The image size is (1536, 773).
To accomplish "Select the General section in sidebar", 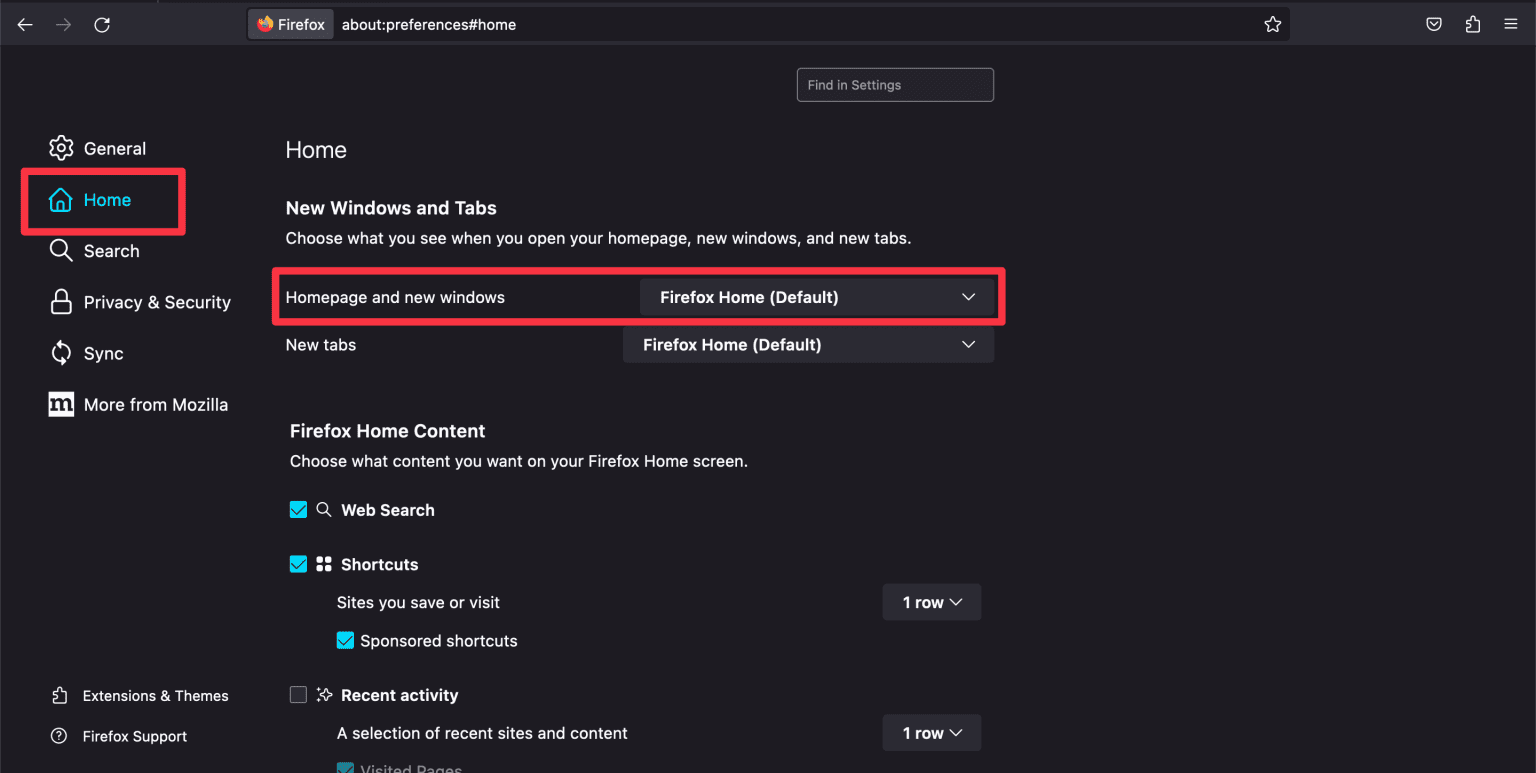I will click(113, 147).
